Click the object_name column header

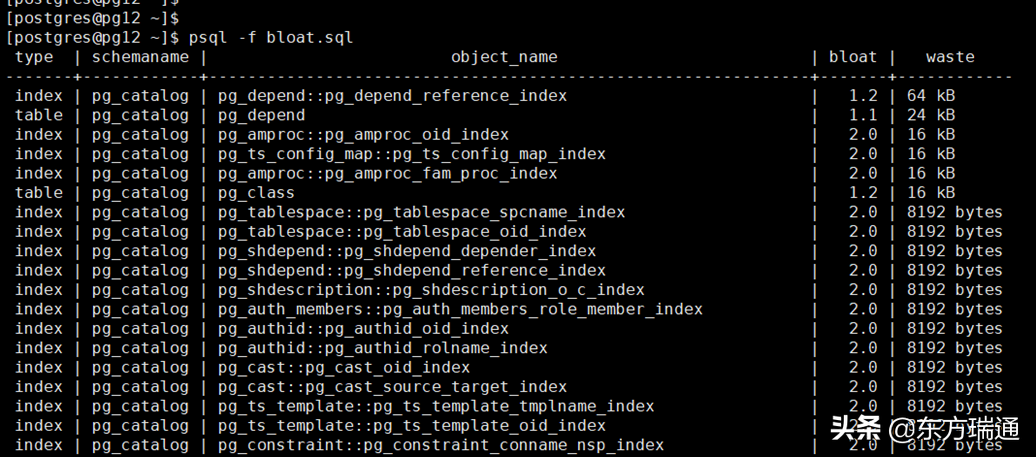tap(504, 57)
